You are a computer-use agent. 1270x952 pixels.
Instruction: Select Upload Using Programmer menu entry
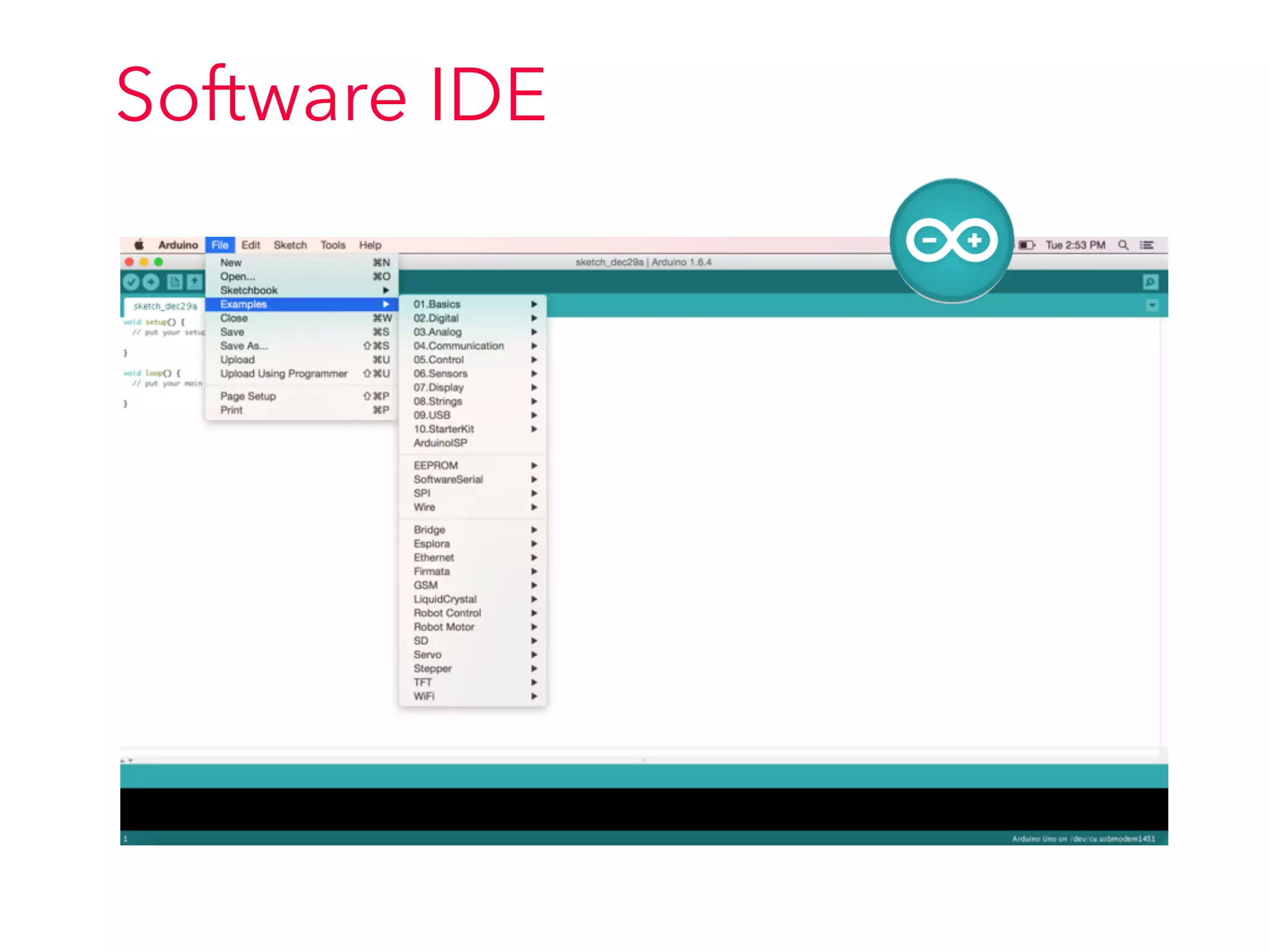(x=284, y=374)
